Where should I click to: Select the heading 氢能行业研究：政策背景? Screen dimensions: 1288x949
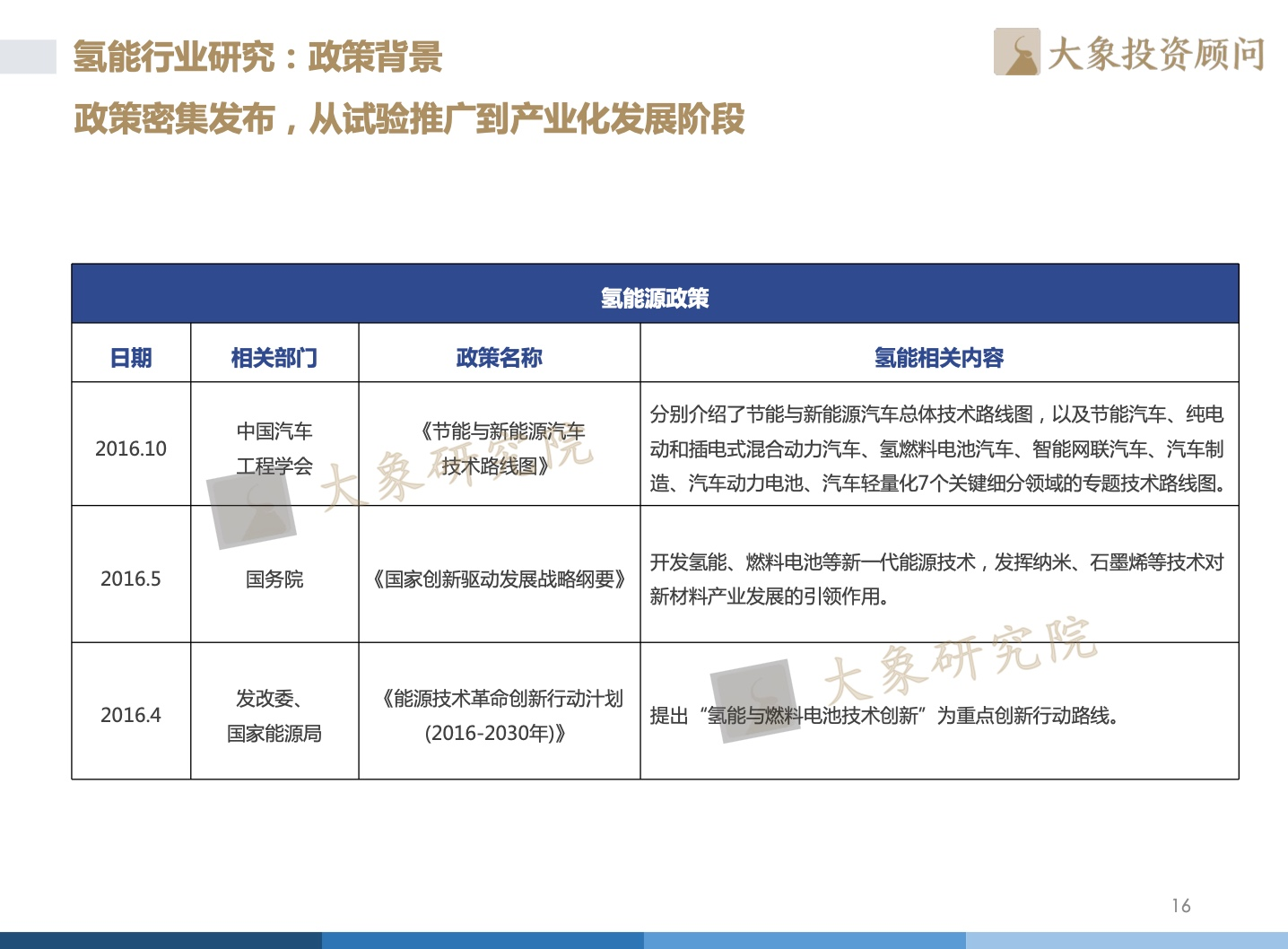click(258, 57)
